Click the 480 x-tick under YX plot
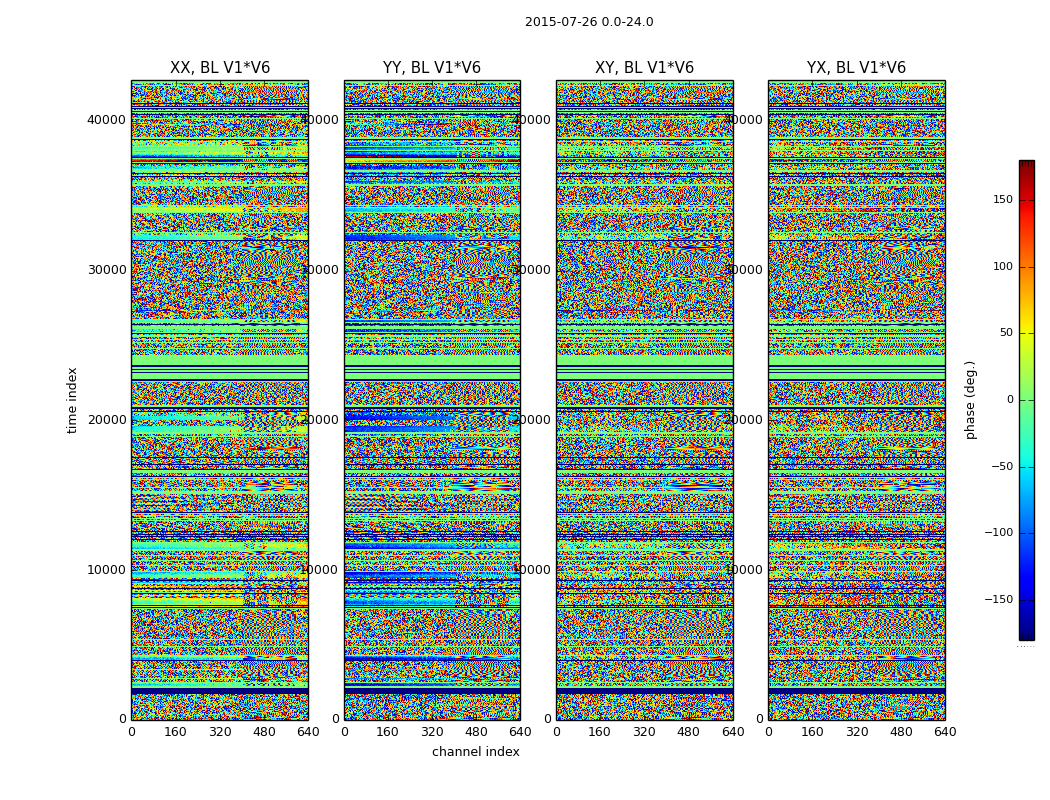Viewport: 1050px width, 800px height. click(x=901, y=732)
